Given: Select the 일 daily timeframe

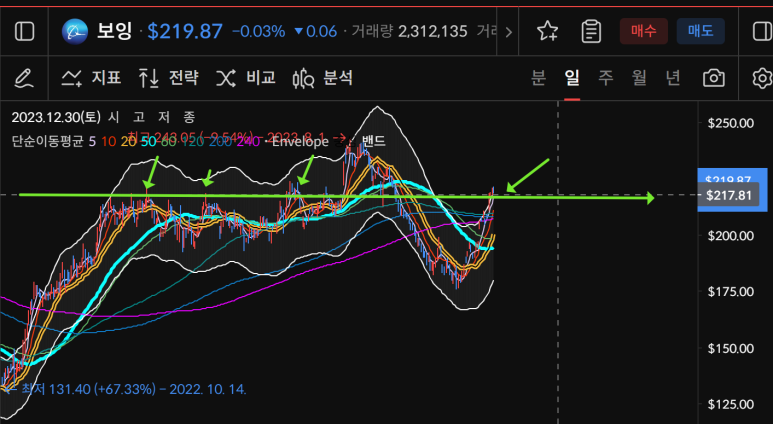Looking at the screenshot, I should pyautogui.click(x=572, y=77).
